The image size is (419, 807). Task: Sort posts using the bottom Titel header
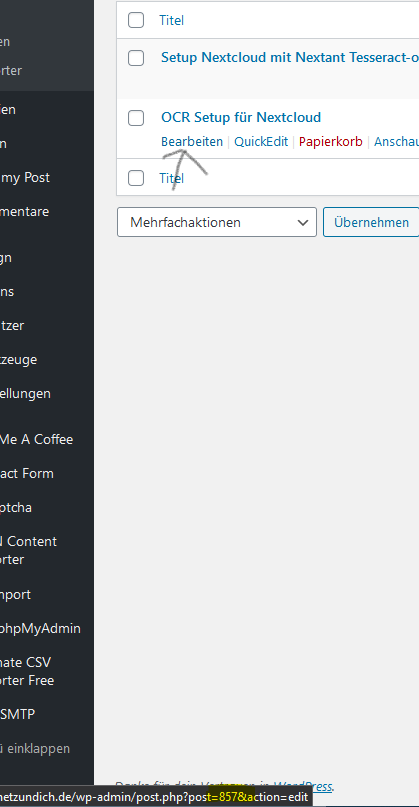point(171,178)
